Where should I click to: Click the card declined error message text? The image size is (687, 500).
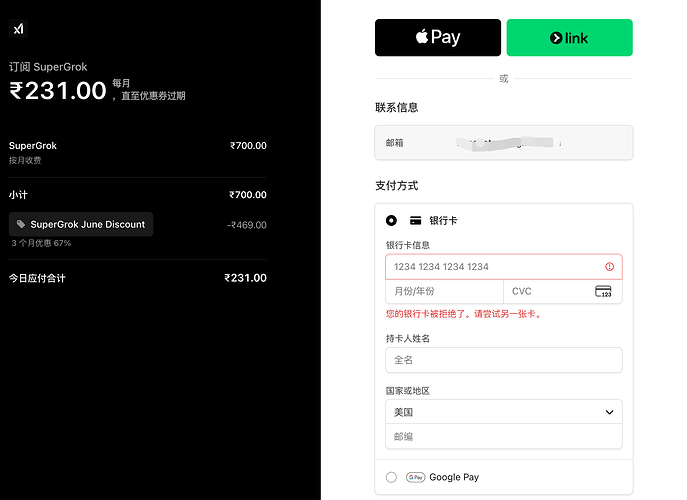point(463,314)
